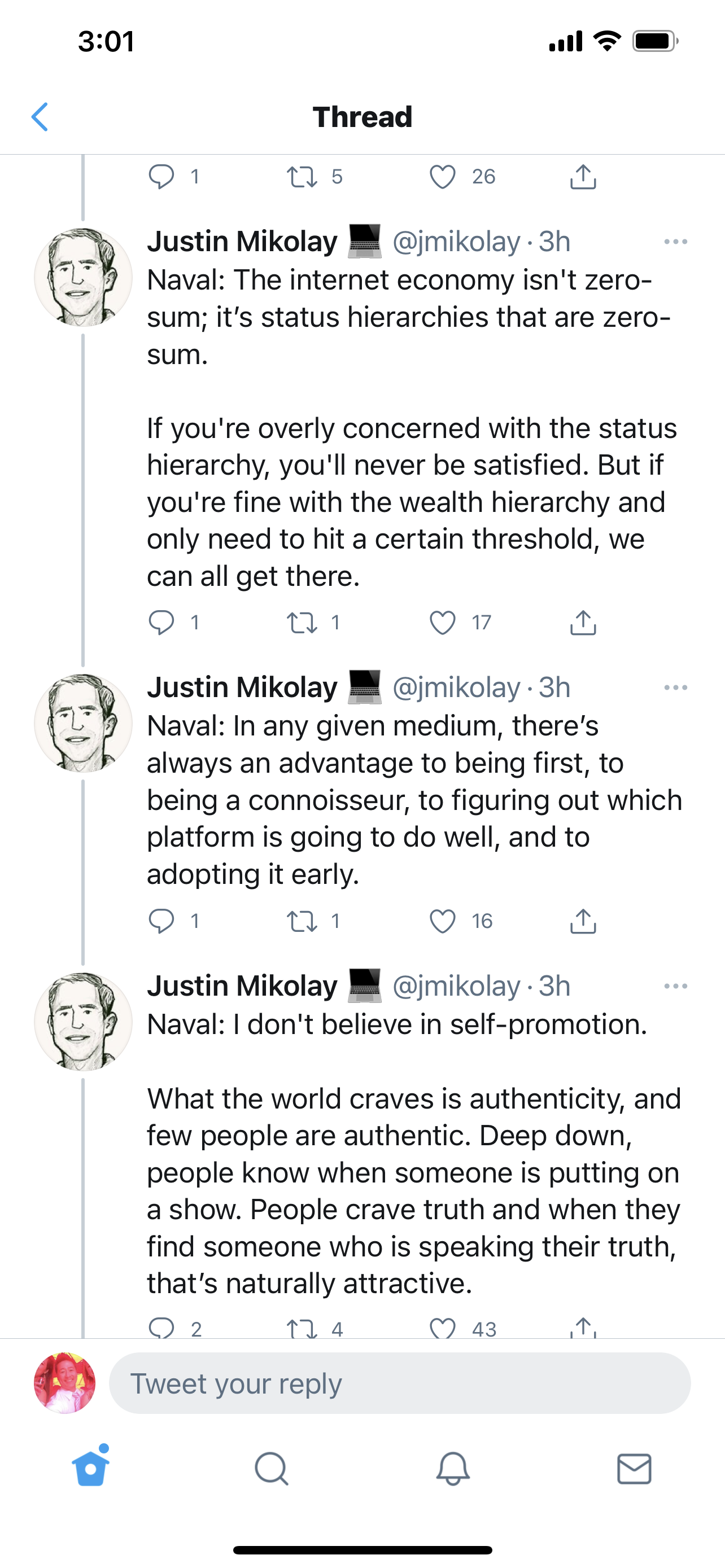Viewport: 725px width, 1568px height.
Task: Open Justin Mikolay name on first full tweet
Action: [x=242, y=242]
